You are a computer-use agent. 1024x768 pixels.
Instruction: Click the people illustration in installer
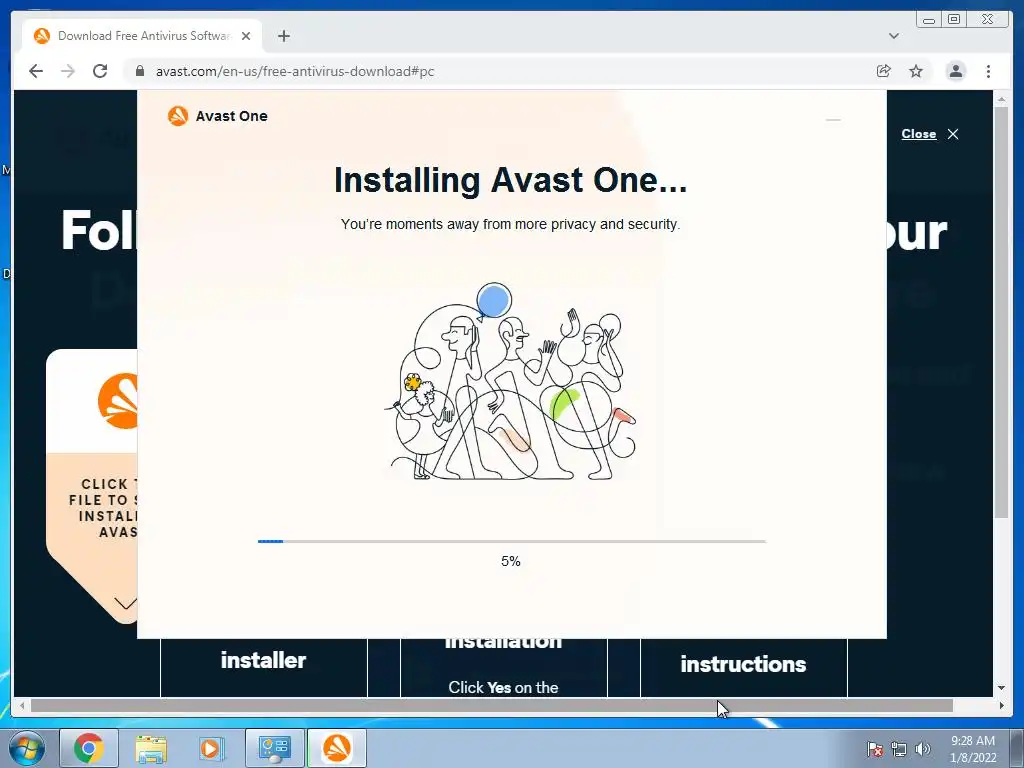(x=510, y=381)
